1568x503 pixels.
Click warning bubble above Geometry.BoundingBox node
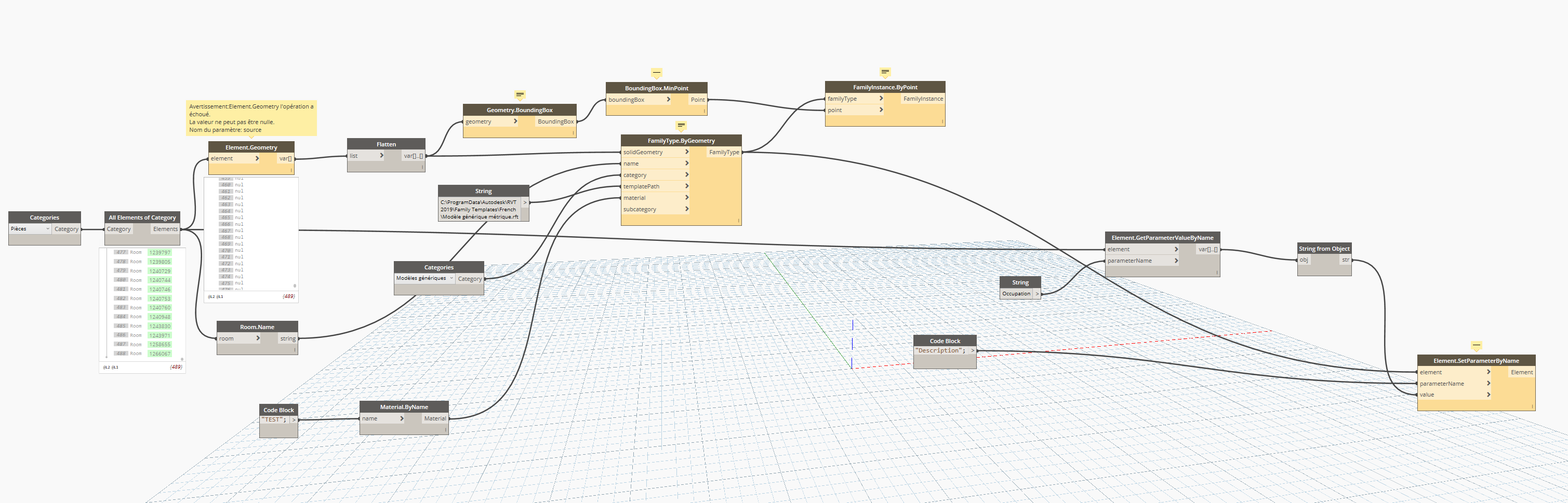click(x=519, y=95)
